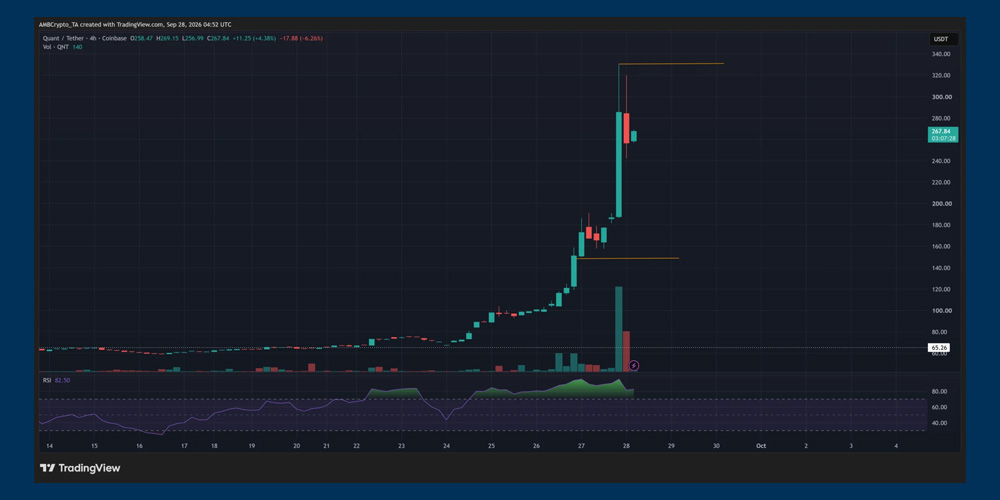The width and height of the screenshot is (1000, 500).
Task: Click the volume value 140
Action: 77,47
